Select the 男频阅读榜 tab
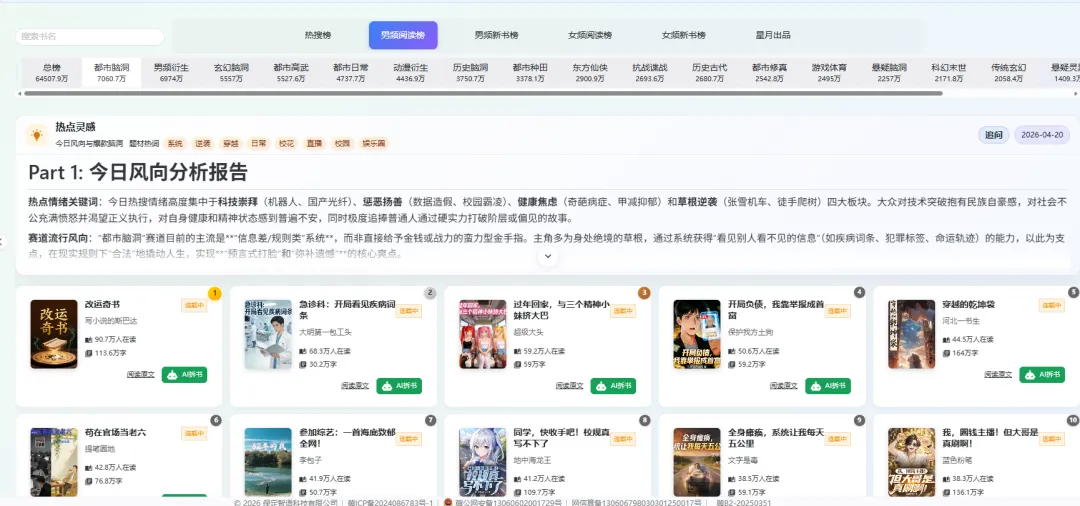 point(403,35)
